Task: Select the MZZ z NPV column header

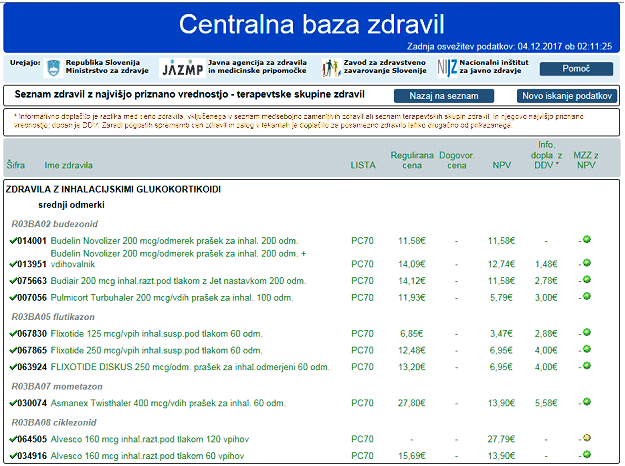Action: [586, 160]
